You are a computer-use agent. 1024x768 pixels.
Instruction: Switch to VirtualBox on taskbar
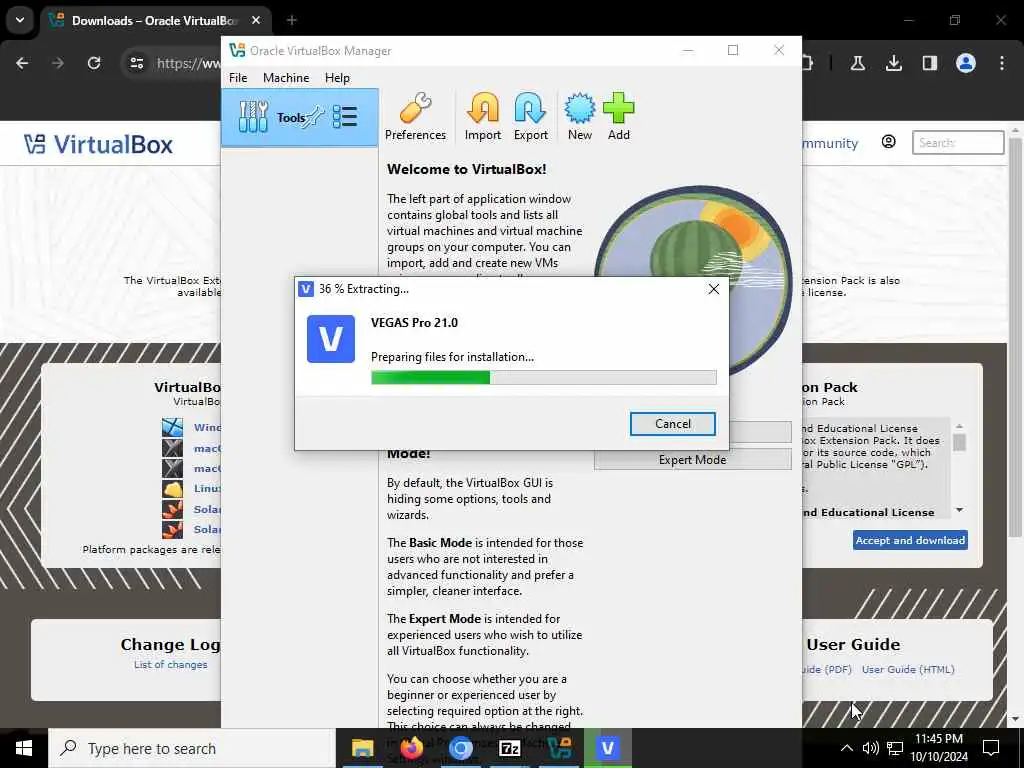click(559, 748)
